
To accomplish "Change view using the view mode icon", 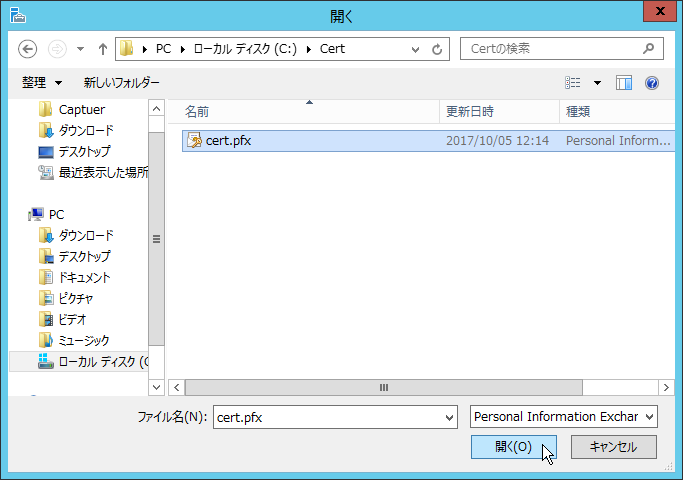I will [x=573, y=83].
